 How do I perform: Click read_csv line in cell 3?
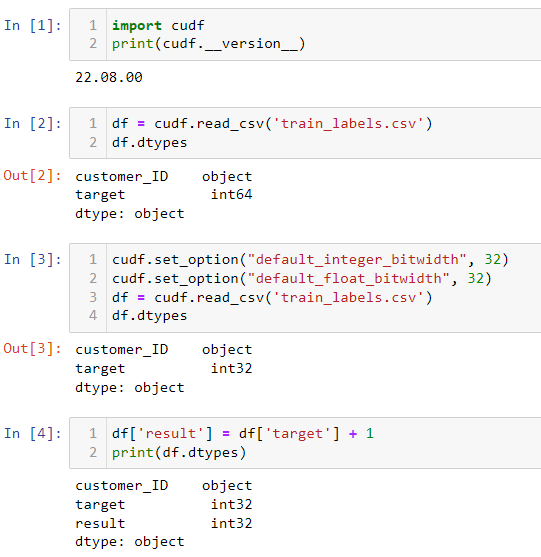(x=272, y=297)
